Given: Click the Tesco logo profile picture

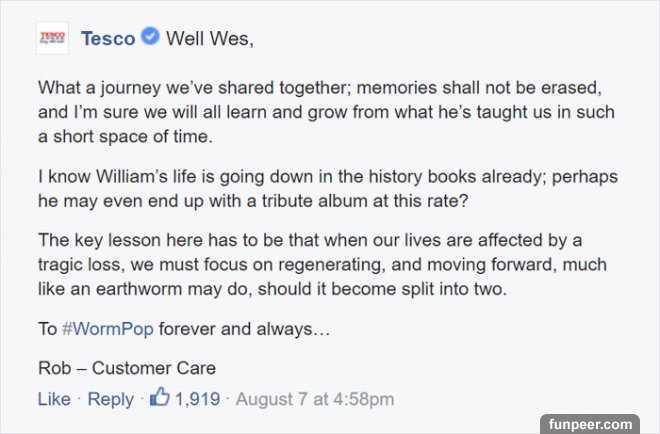Looking at the screenshot, I should tap(51, 39).
